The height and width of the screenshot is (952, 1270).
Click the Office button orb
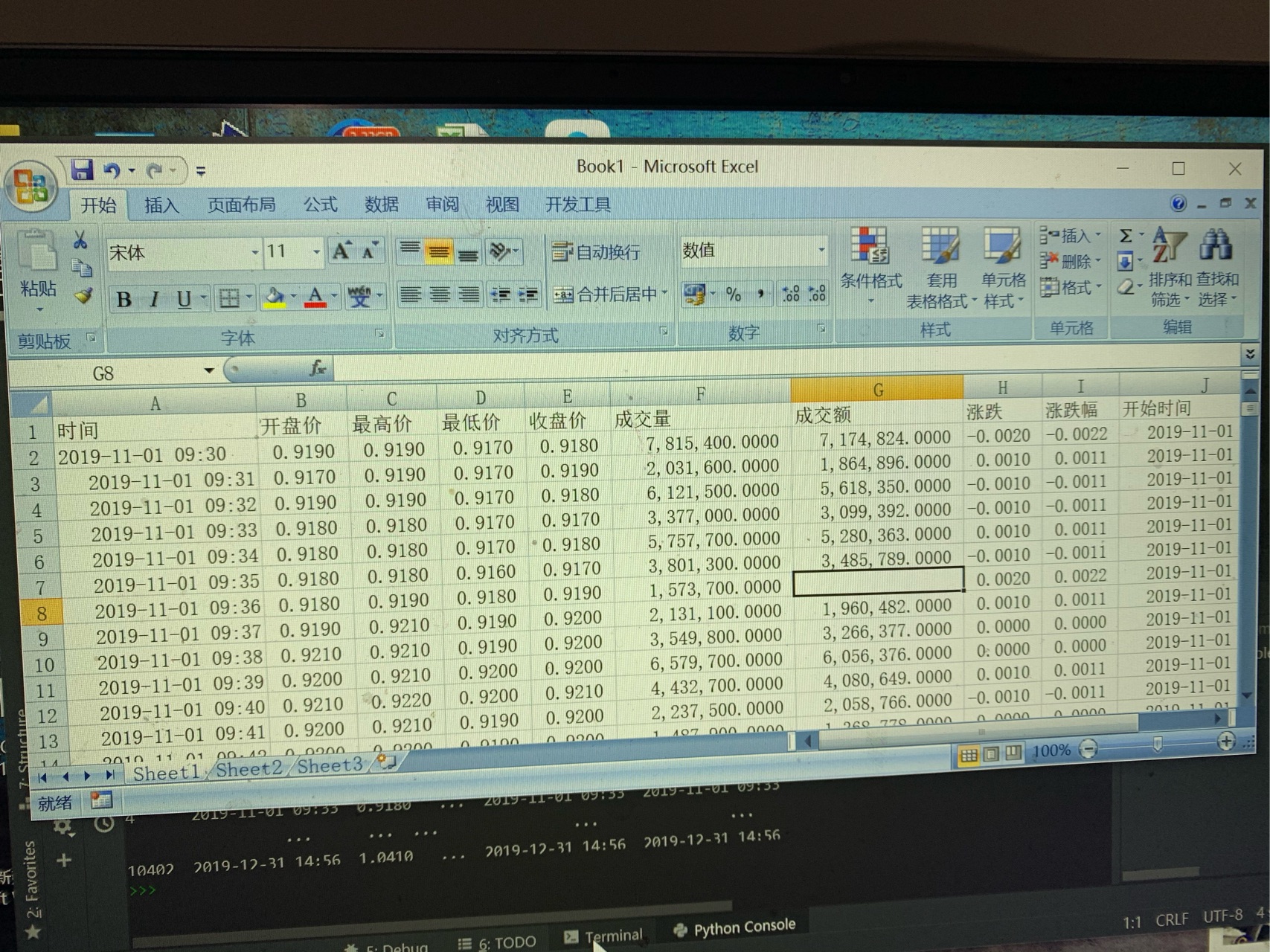point(31,184)
